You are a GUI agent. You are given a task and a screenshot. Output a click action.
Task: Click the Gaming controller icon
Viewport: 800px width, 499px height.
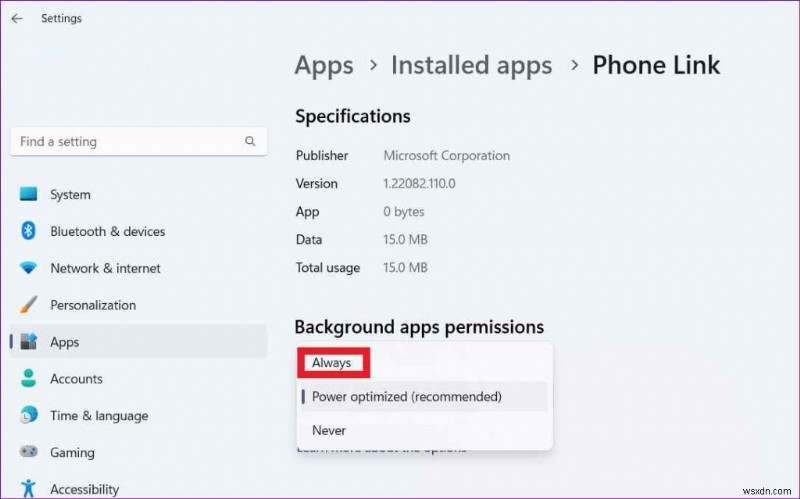(29, 452)
